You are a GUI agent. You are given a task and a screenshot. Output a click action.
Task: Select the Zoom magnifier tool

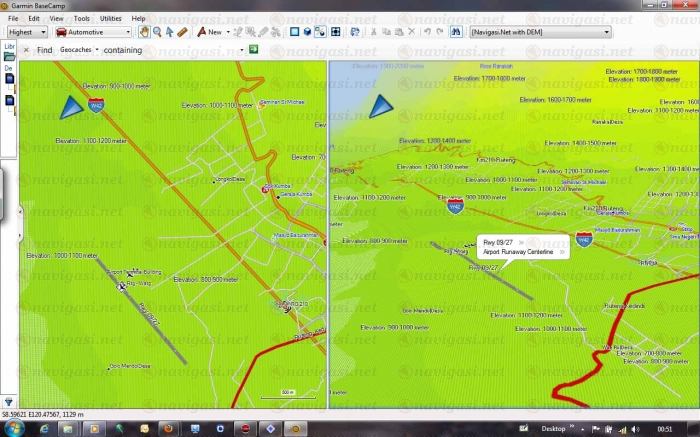click(x=158, y=32)
